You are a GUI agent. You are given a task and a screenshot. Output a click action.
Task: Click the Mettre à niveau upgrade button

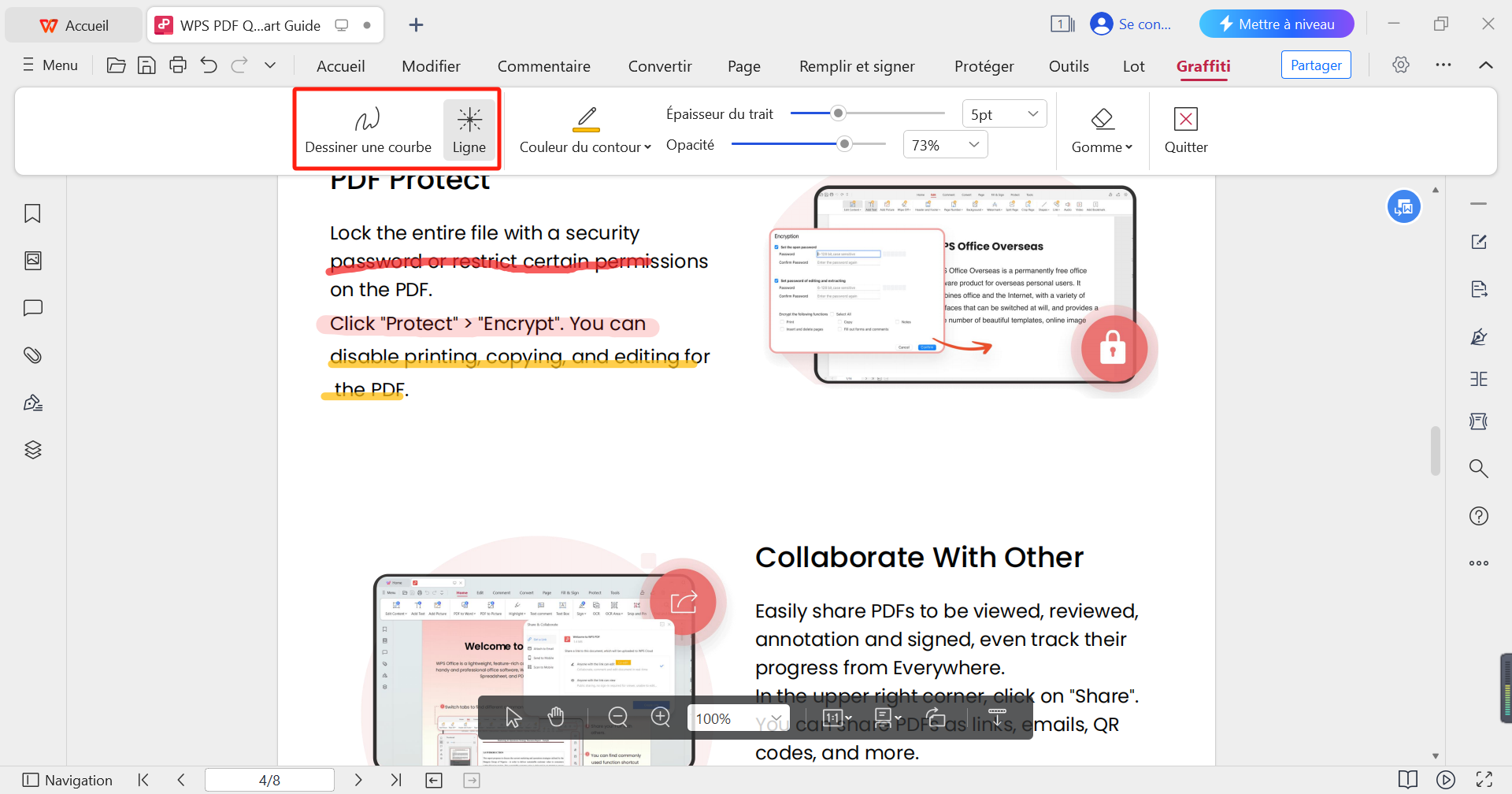click(x=1277, y=24)
